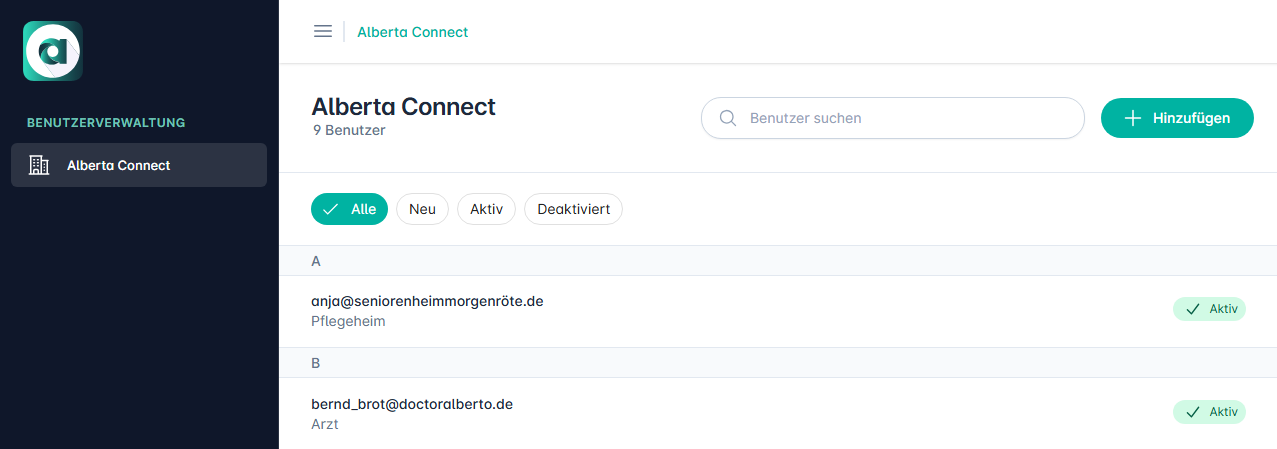Viewport: 1277px width, 449px height.
Task: Click the checkmark in bernd_brot's Aktiv badge
Action: (1192, 412)
